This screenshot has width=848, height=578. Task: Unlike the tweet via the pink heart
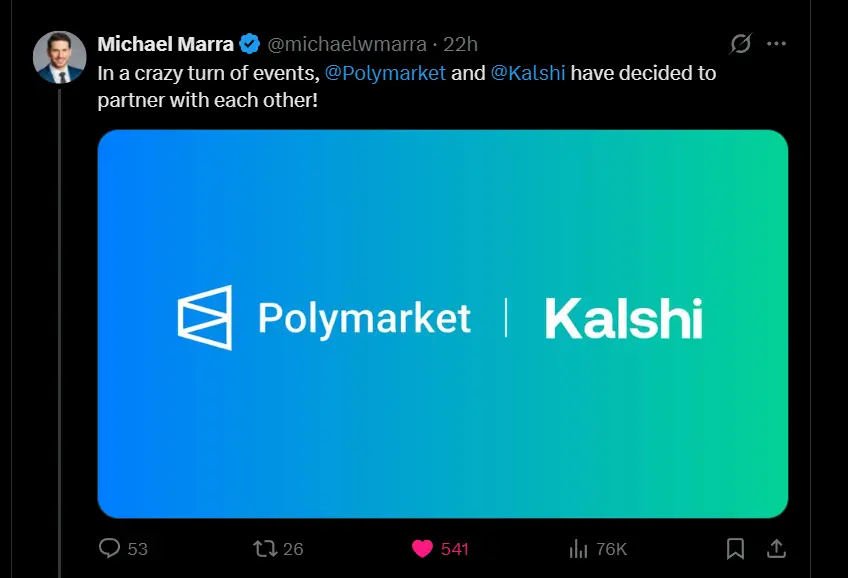click(x=422, y=548)
